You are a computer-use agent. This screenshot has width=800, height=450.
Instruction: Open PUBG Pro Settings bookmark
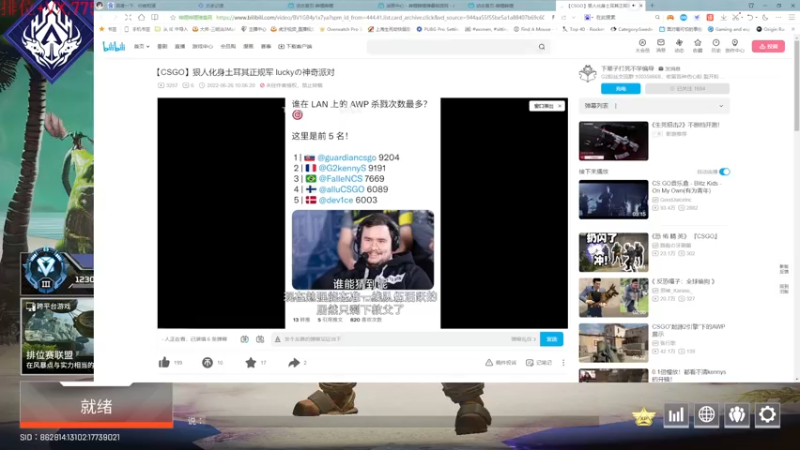tap(437, 29)
